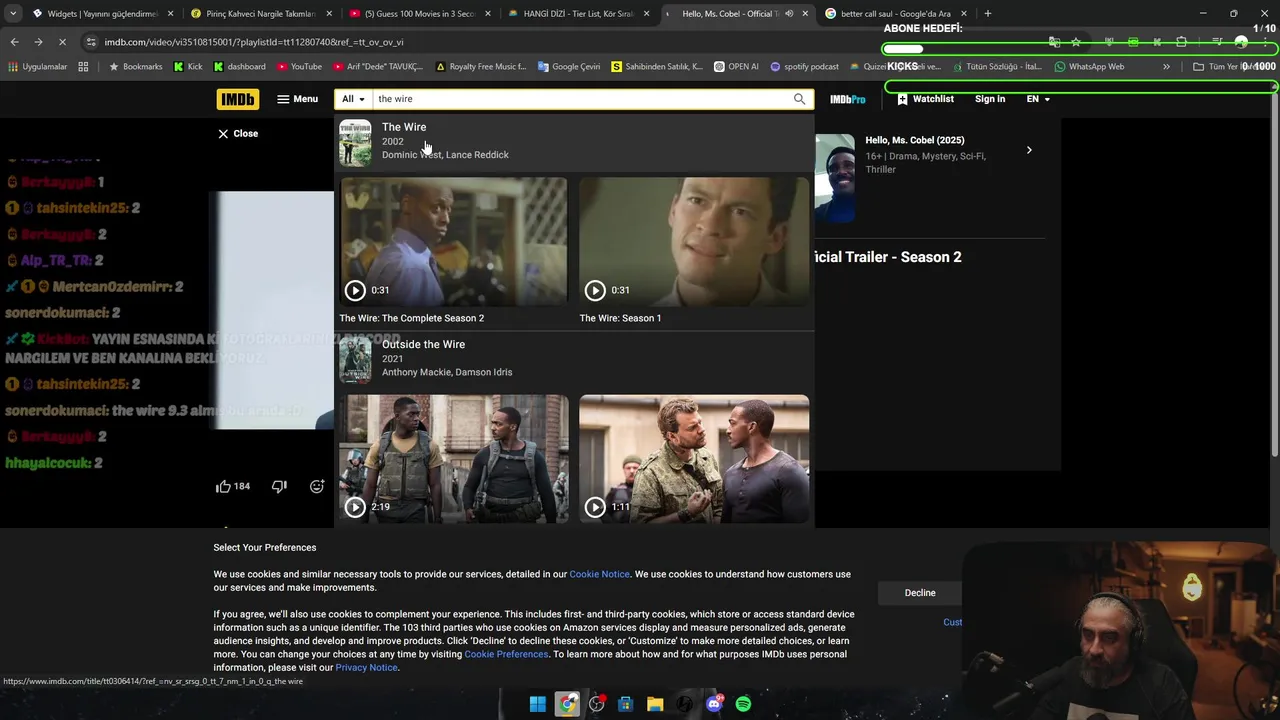
Task: Open the dashboard bookmark
Action: point(240,67)
